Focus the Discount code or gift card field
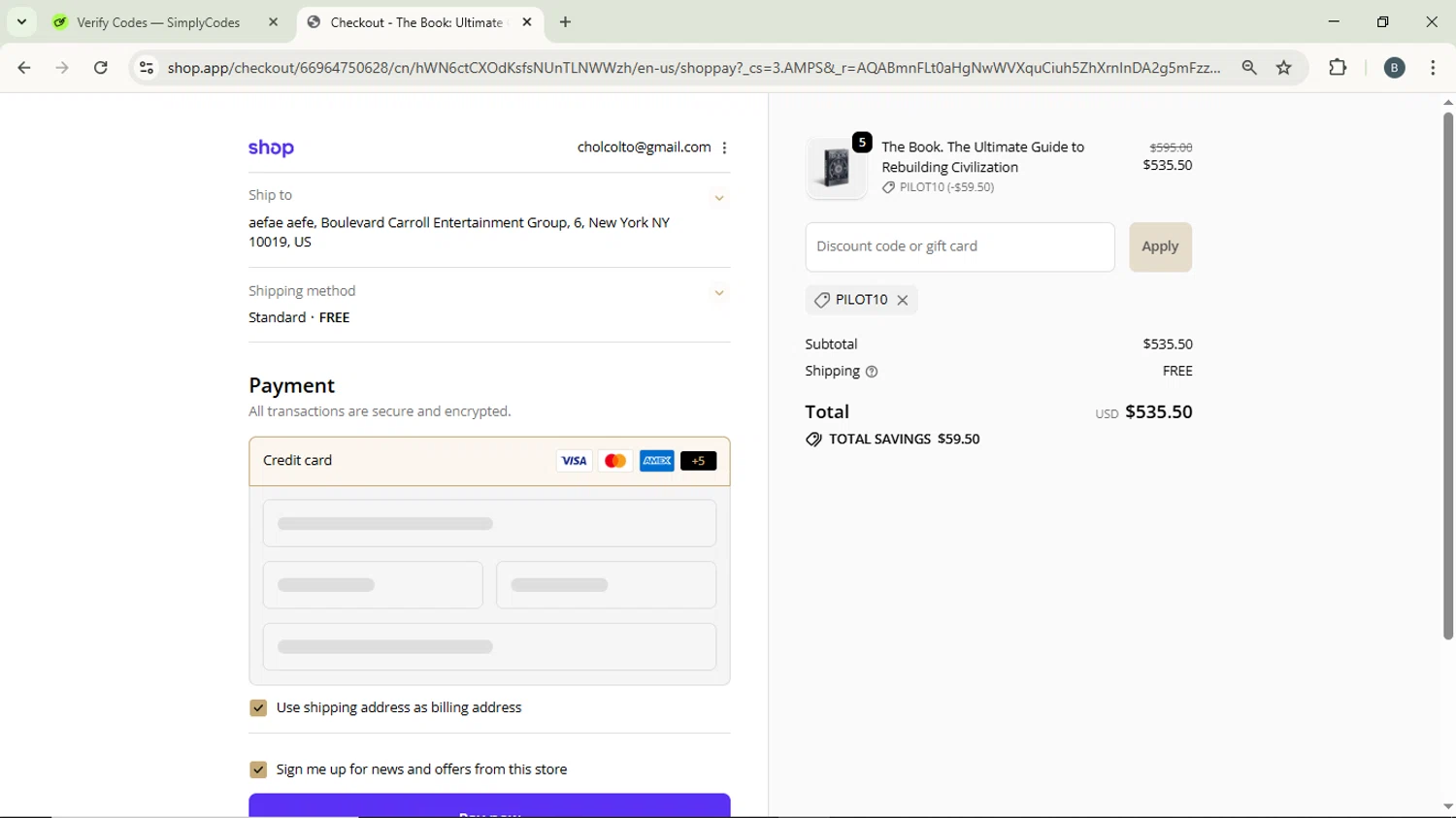The height and width of the screenshot is (818, 1456). [960, 246]
